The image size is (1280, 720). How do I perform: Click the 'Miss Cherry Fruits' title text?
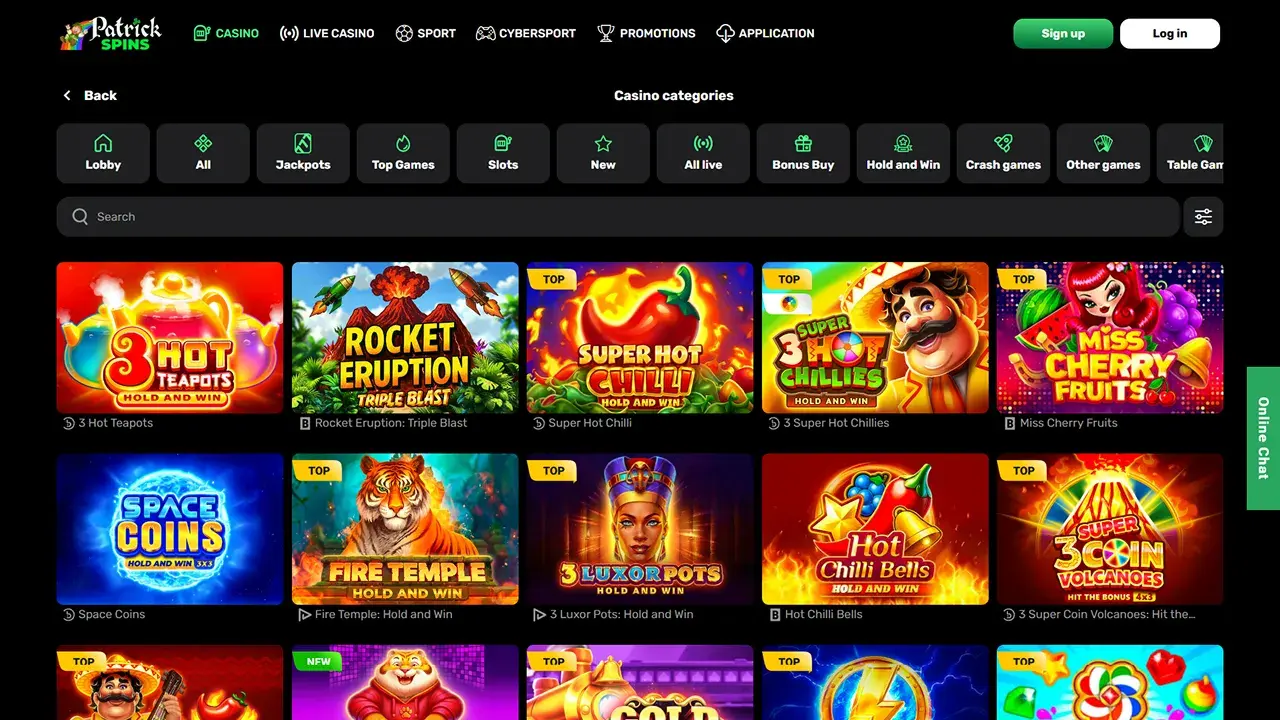(1068, 423)
